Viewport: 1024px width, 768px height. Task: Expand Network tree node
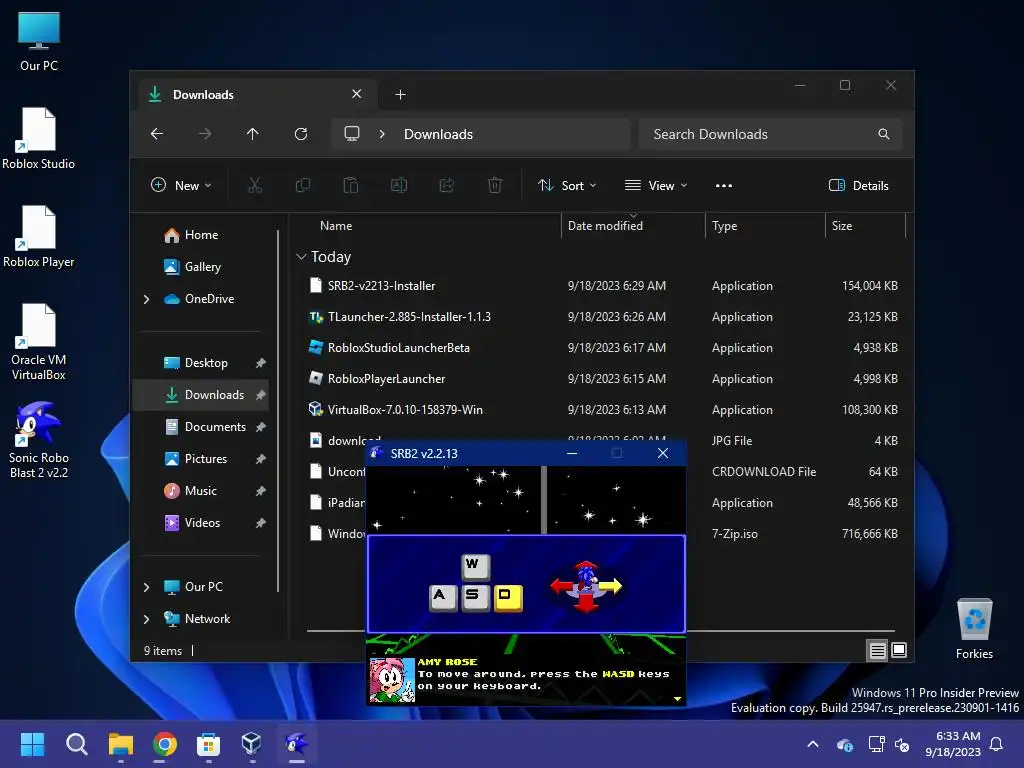pyautogui.click(x=146, y=619)
